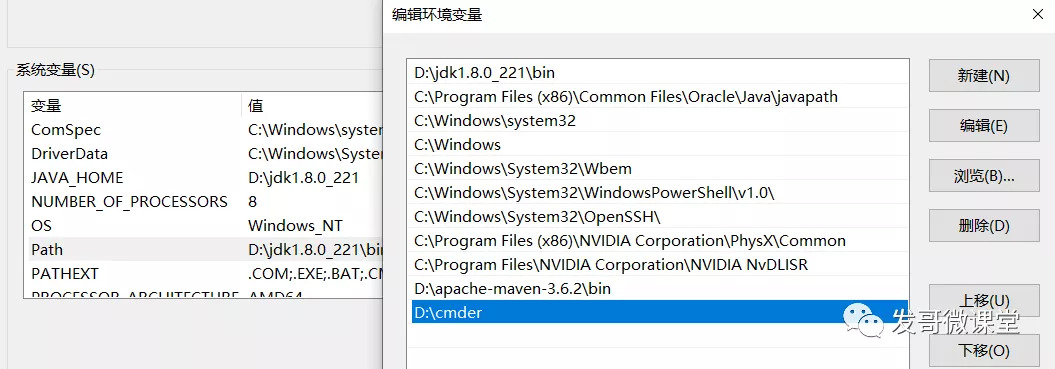Select the OpenSSH path entry
This screenshot has height=369, width=1055.
coord(659,217)
